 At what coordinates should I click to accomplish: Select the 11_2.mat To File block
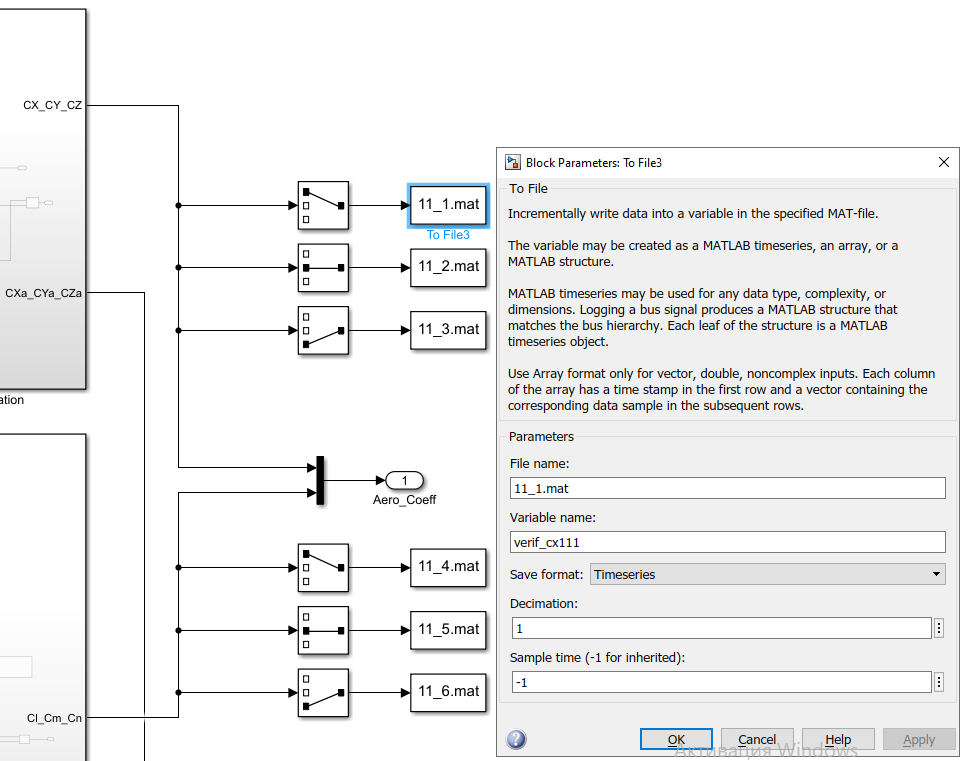(x=448, y=267)
